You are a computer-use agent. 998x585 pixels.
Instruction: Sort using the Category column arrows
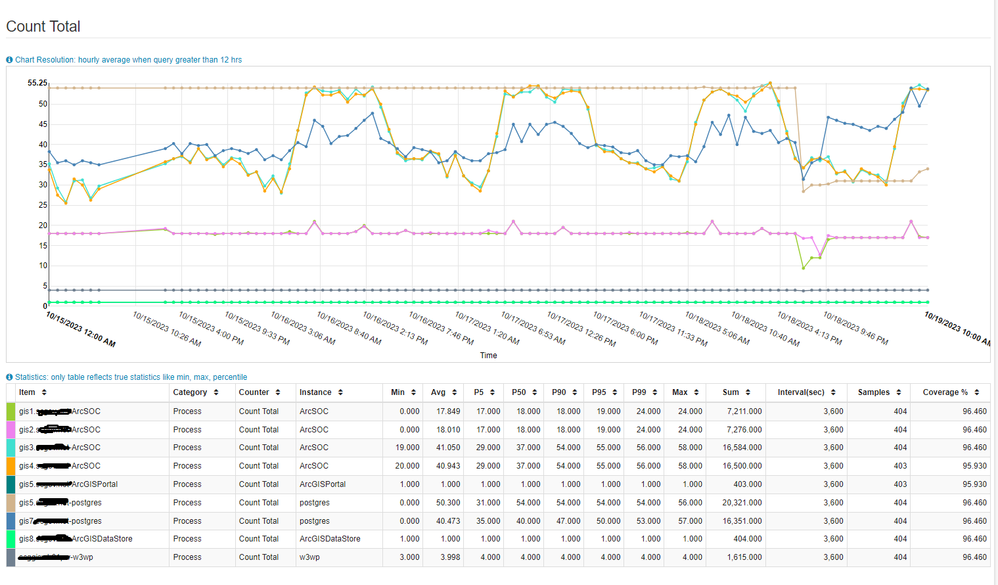point(216,393)
